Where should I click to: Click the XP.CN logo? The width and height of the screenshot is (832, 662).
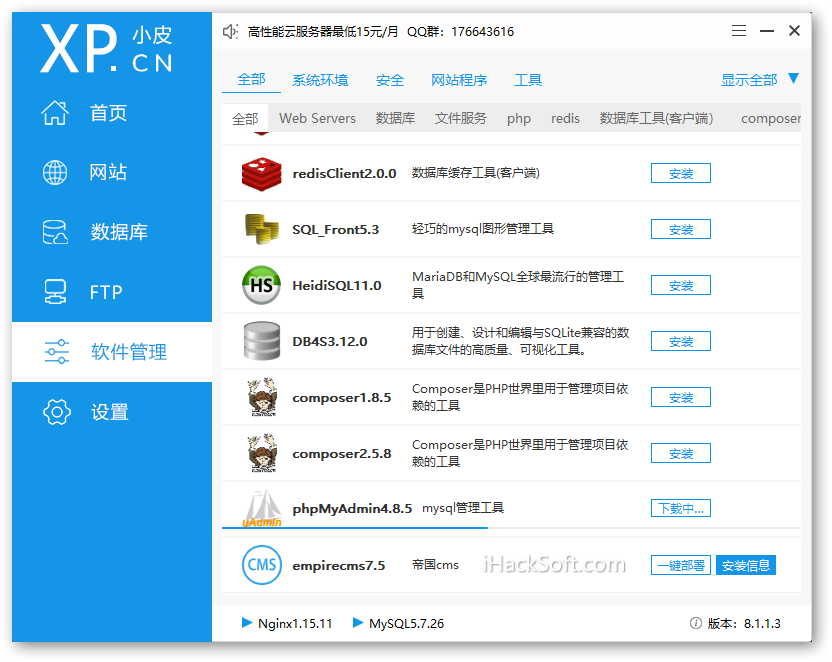tap(107, 48)
